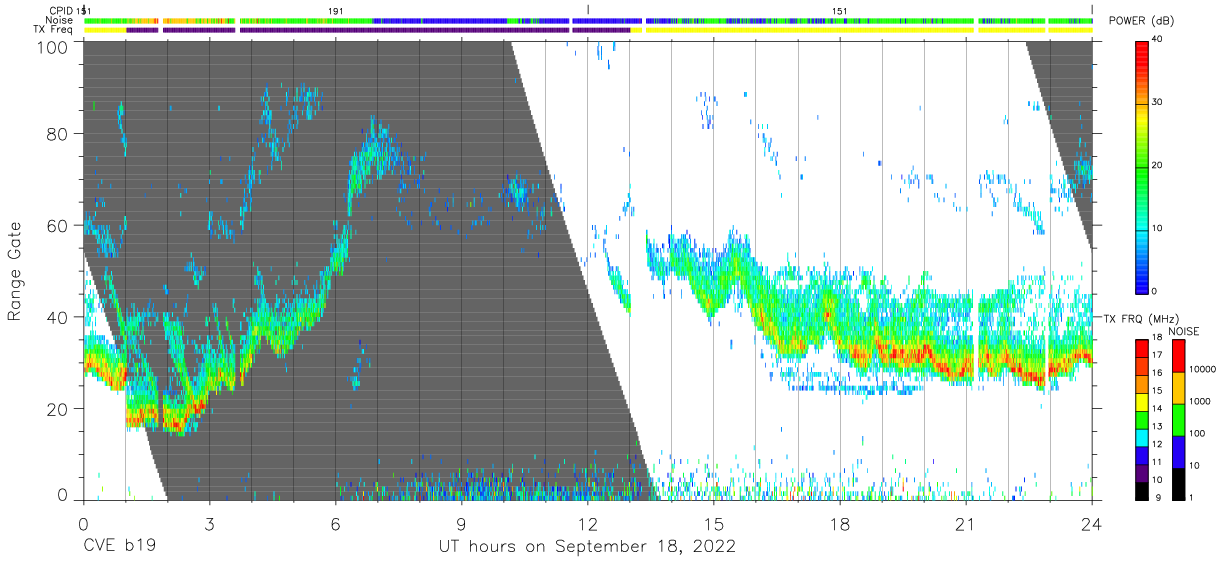The height and width of the screenshot is (567, 1228).
Task: Click the 40 label on power colorbar
Action: pos(1157,40)
